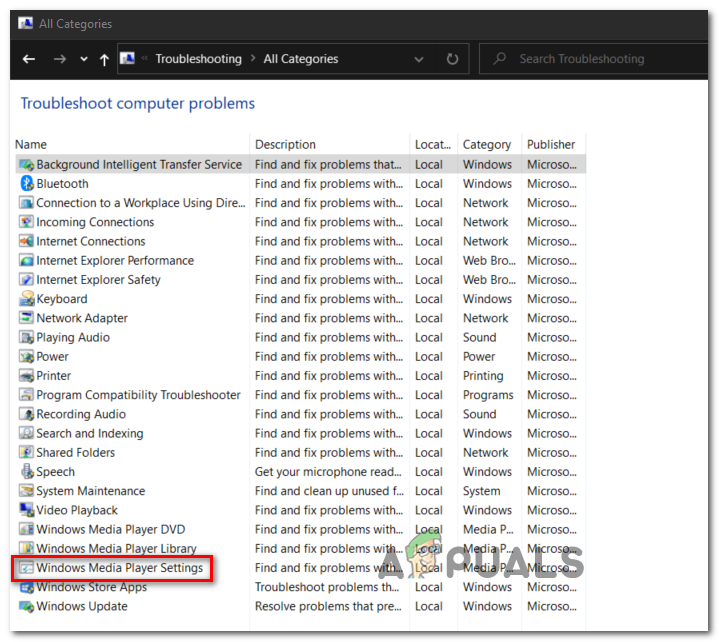Click the Speech row description 'Get your microphone read...'
719x642 pixels.
[x=328, y=471]
